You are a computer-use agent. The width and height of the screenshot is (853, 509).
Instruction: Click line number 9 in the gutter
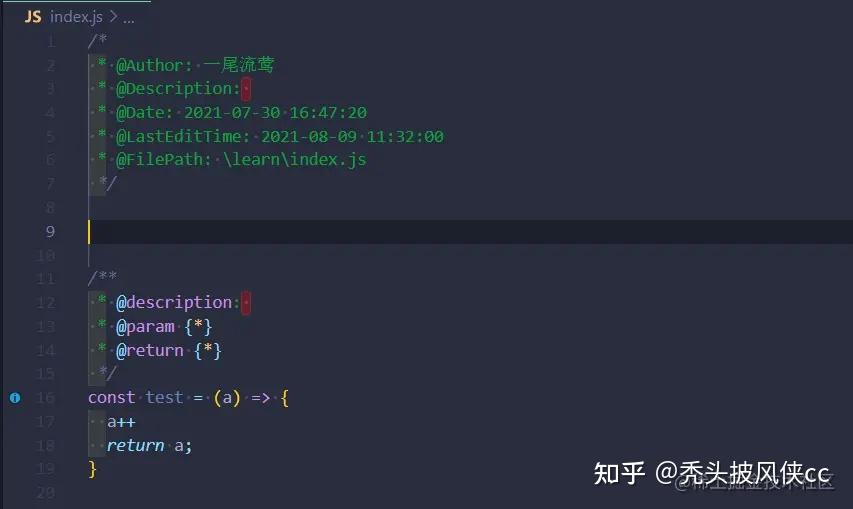[x=51, y=232]
